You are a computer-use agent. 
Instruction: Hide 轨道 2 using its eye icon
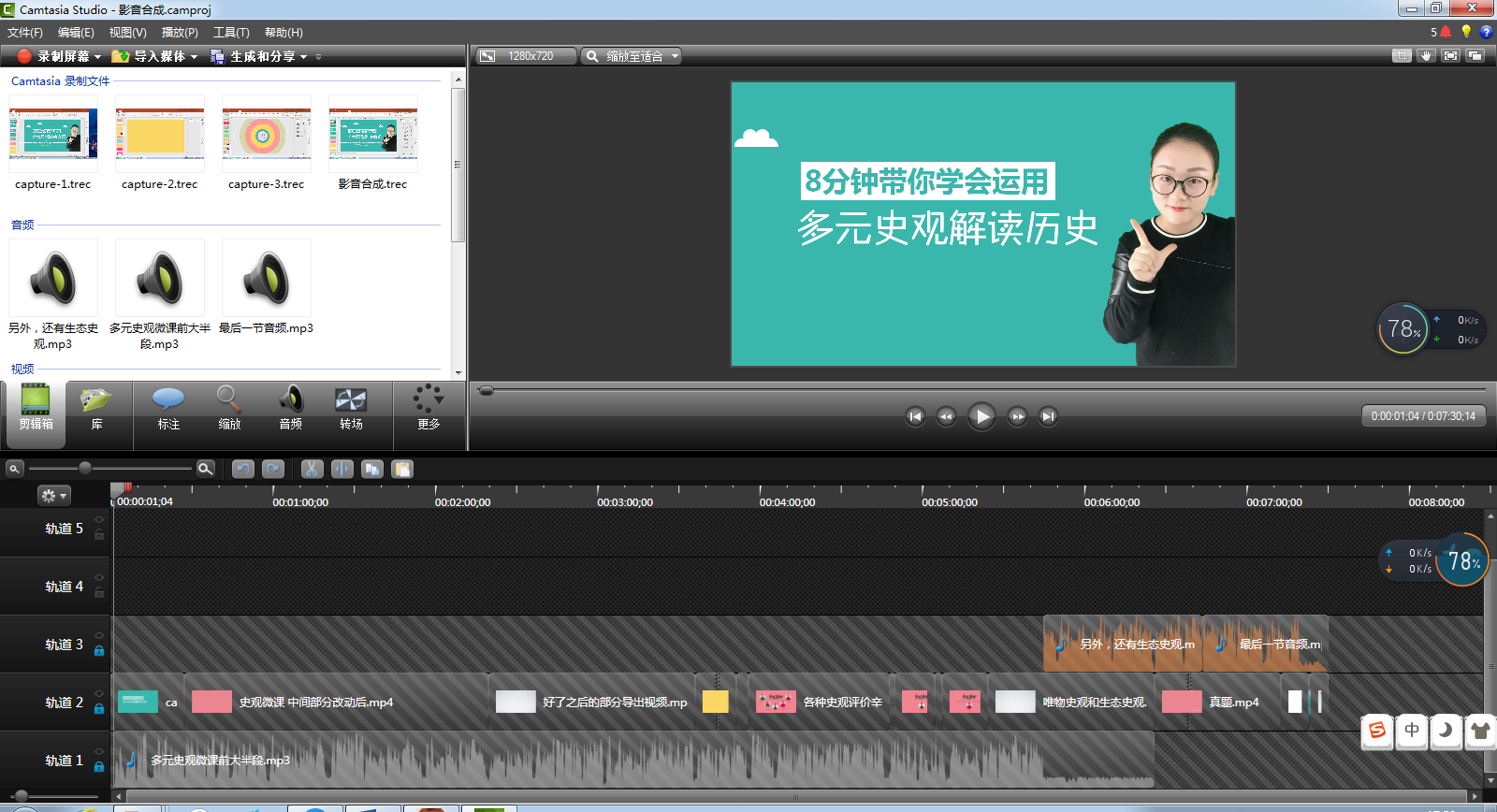[99, 693]
